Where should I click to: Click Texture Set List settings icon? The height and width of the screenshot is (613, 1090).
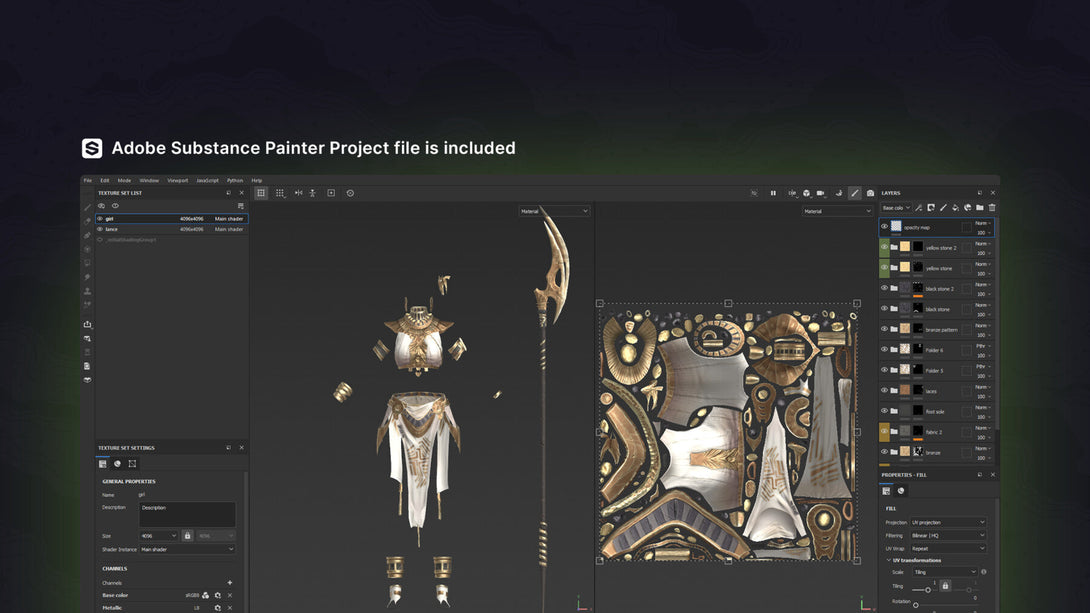[241, 206]
